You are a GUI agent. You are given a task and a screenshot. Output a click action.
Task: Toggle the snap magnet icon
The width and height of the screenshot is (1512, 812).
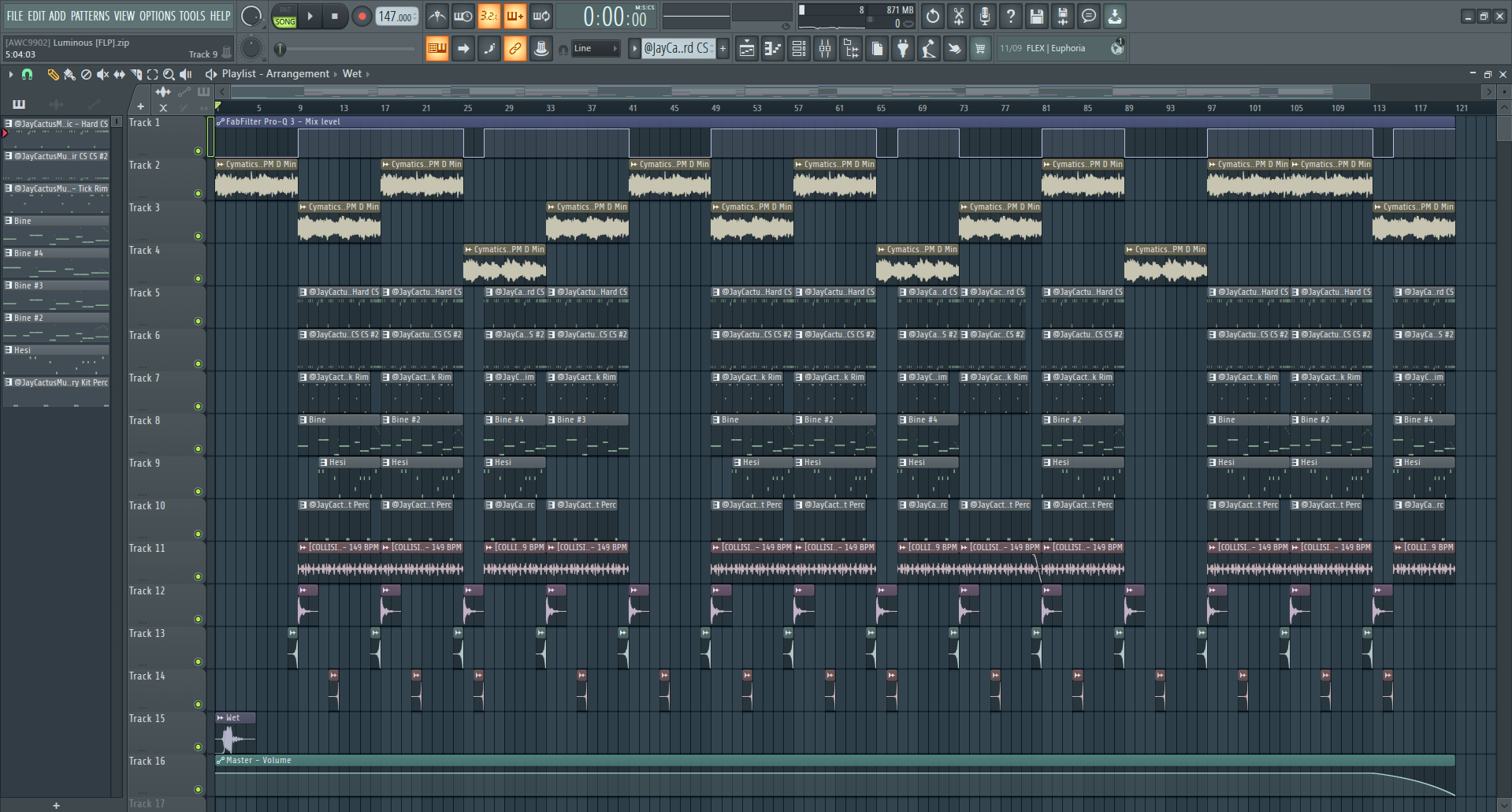pyautogui.click(x=27, y=74)
